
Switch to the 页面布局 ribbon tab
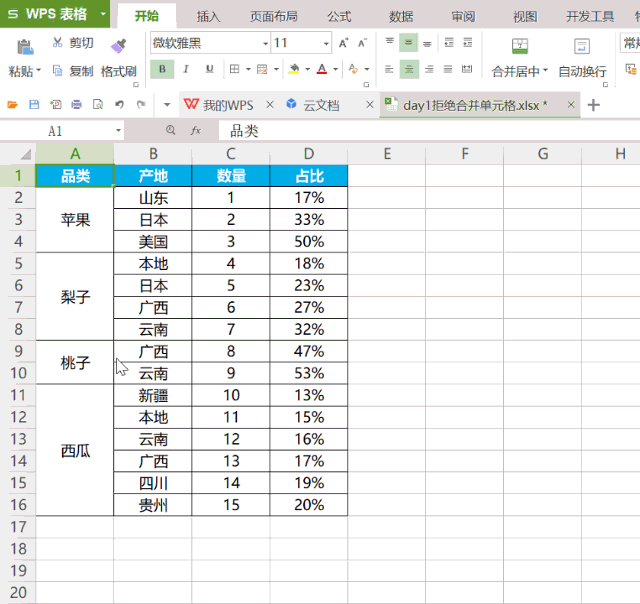(274, 16)
